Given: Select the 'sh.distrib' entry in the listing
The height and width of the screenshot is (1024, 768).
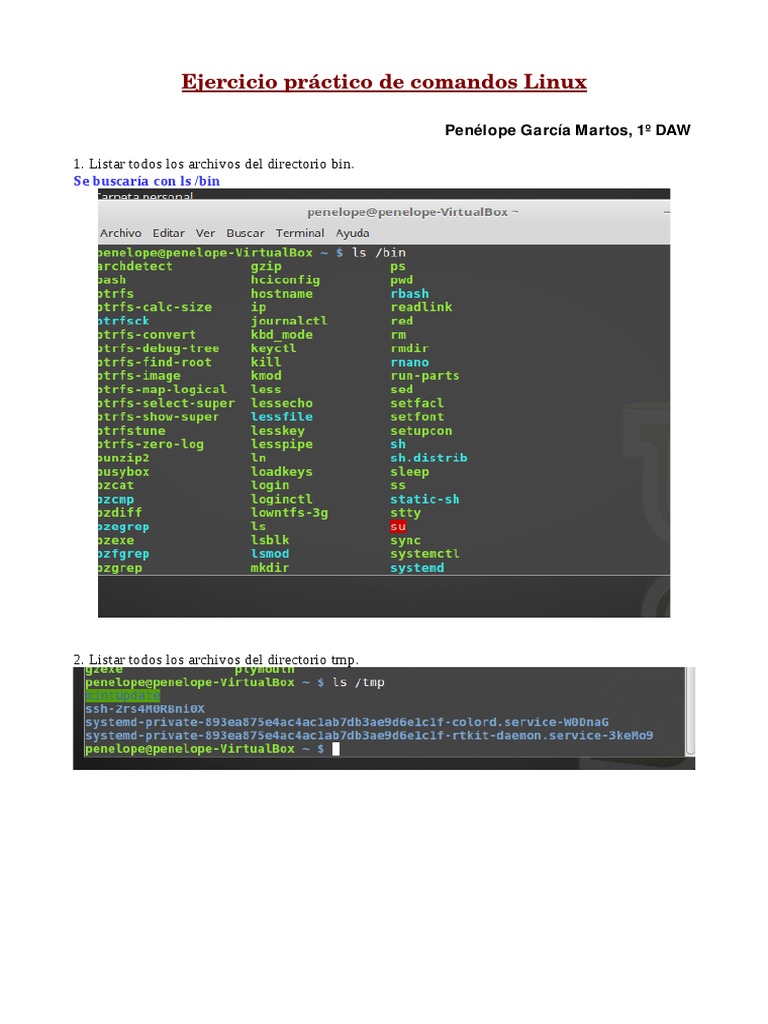Looking at the screenshot, I should tap(429, 458).
